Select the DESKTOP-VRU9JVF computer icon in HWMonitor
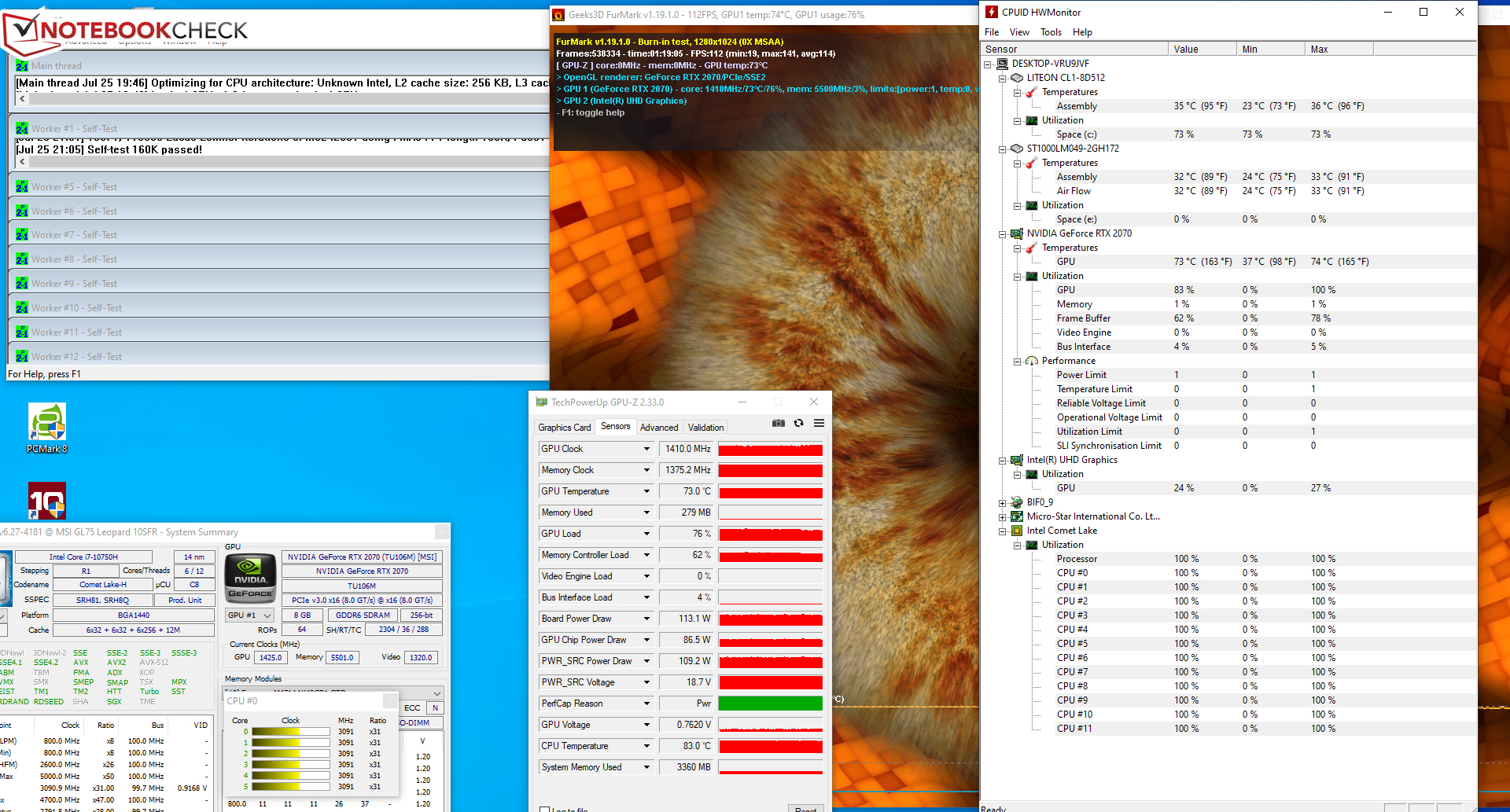1510x812 pixels. [1002, 64]
